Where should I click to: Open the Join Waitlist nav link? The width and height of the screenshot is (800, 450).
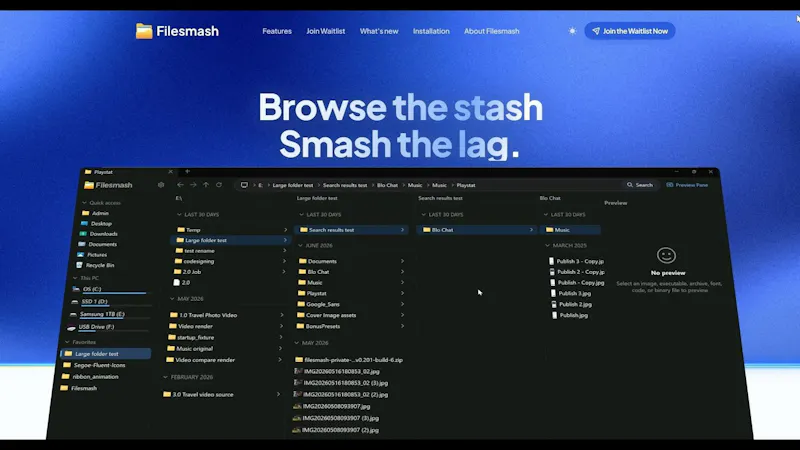click(326, 31)
